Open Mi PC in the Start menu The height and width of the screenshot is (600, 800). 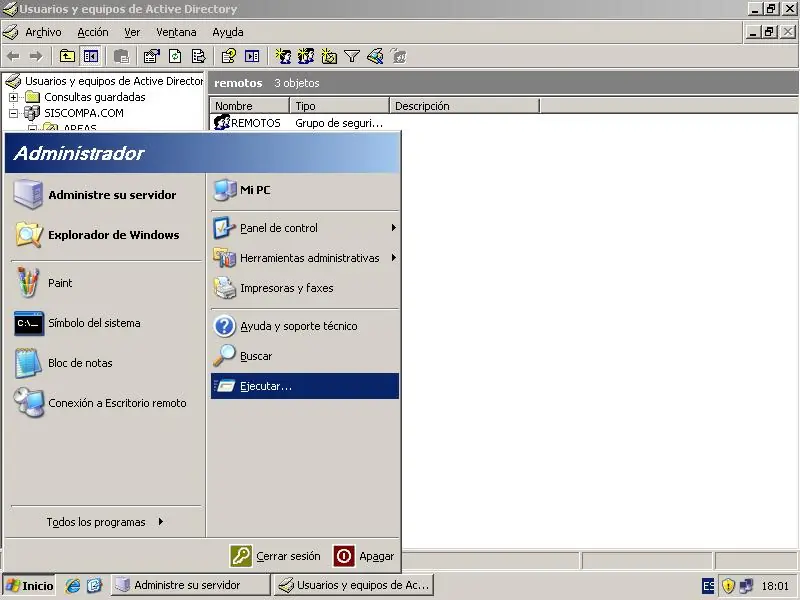[x=305, y=190]
